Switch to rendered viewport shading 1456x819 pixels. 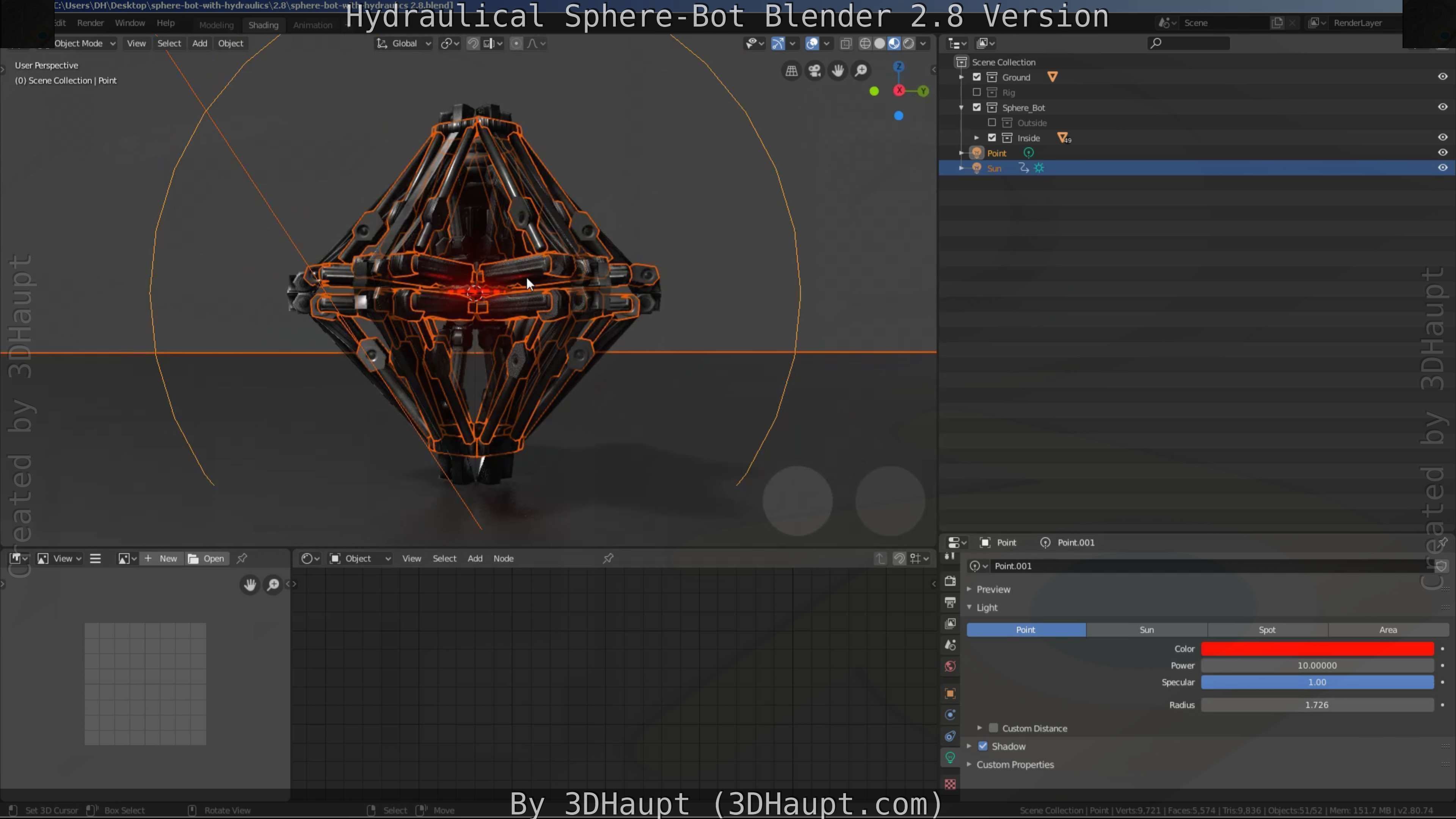tap(908, 44)
